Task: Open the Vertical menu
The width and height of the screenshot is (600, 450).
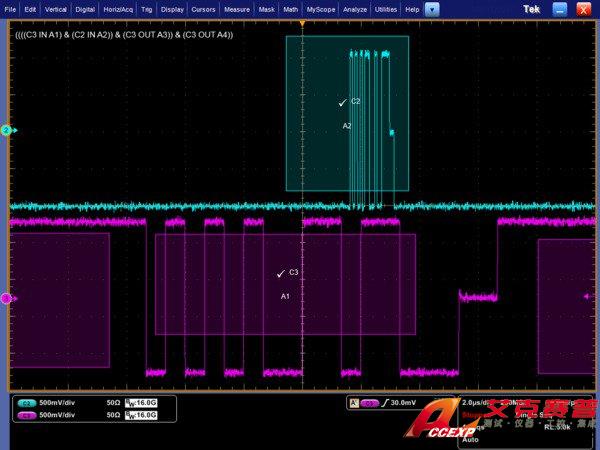Action: pos(55,9)
